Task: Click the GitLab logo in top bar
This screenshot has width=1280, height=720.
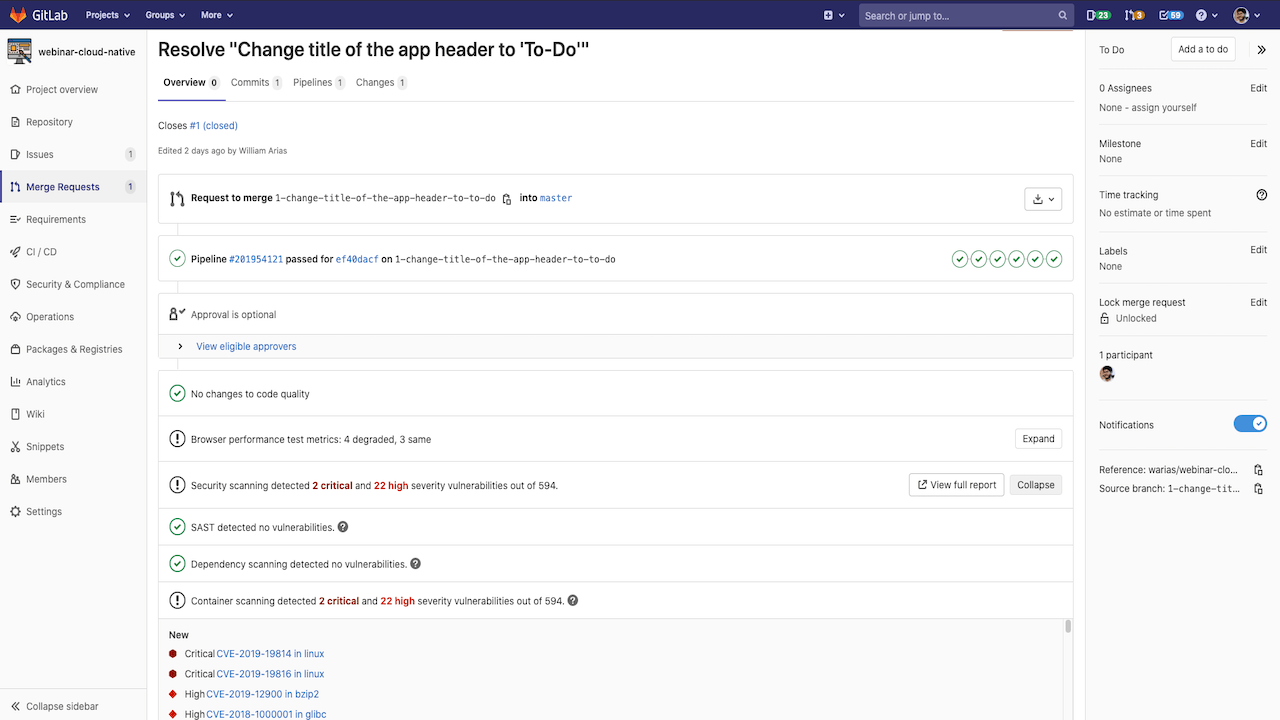Action: pos(40,15)
